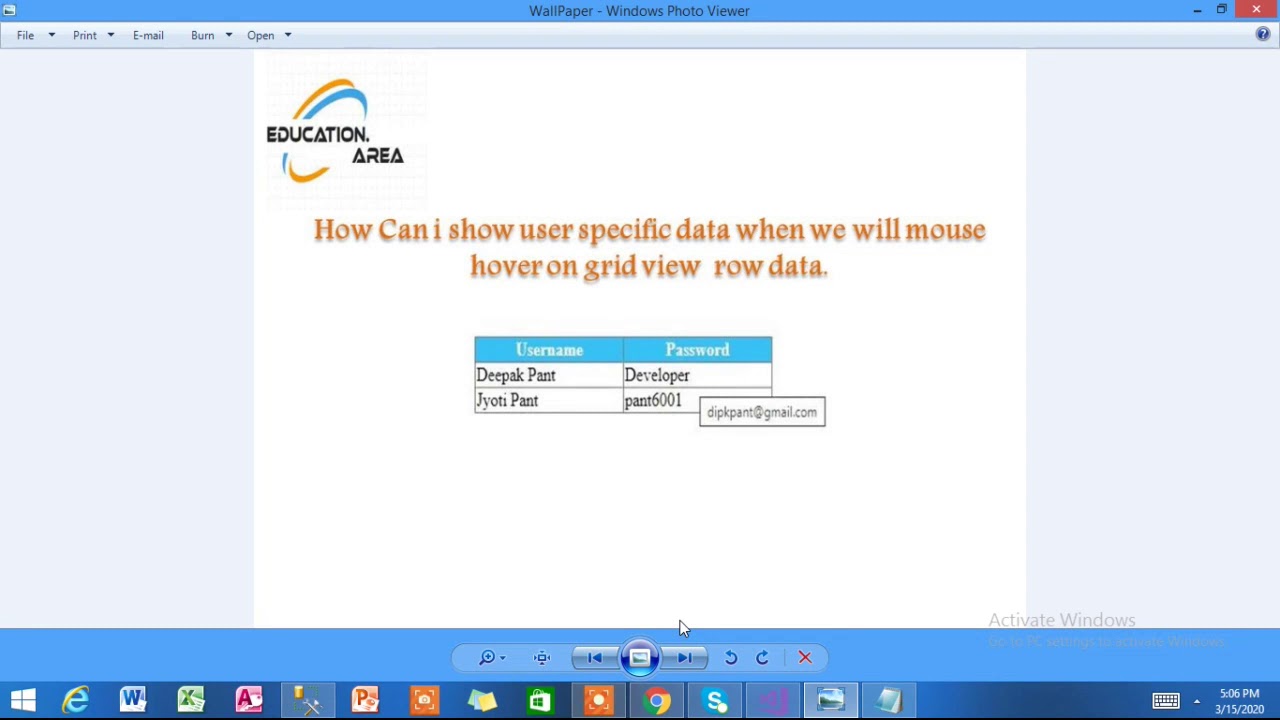Click the Username column header
This screenshot has height=720, width=1280.
coord(549,350)
